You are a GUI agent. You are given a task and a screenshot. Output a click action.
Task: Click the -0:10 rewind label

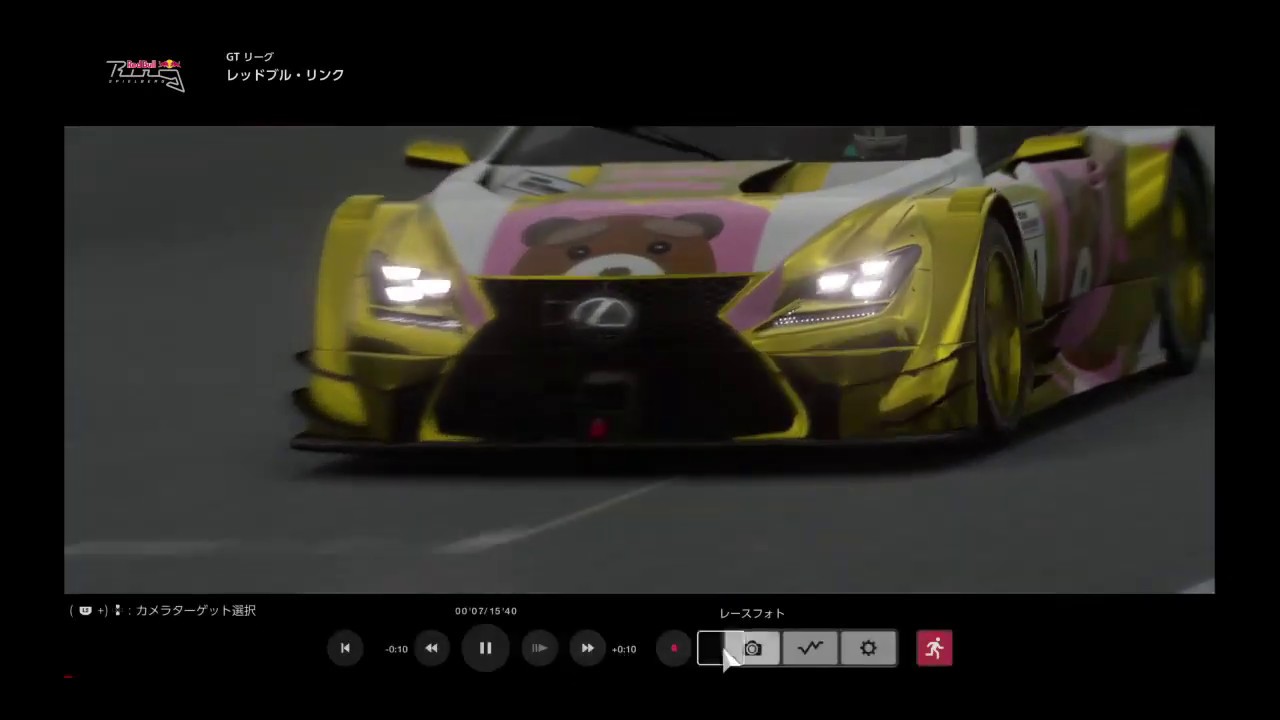coord(396,649)
